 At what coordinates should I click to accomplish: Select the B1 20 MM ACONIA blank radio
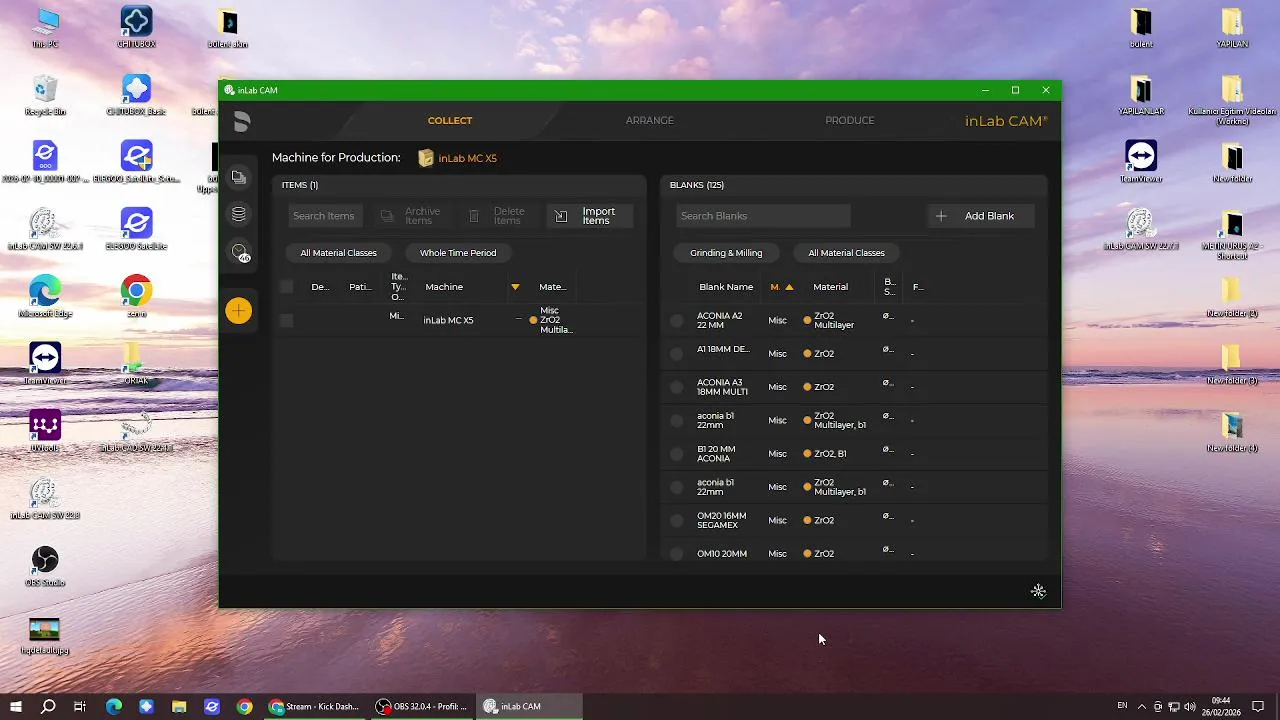tap(677, 454)
